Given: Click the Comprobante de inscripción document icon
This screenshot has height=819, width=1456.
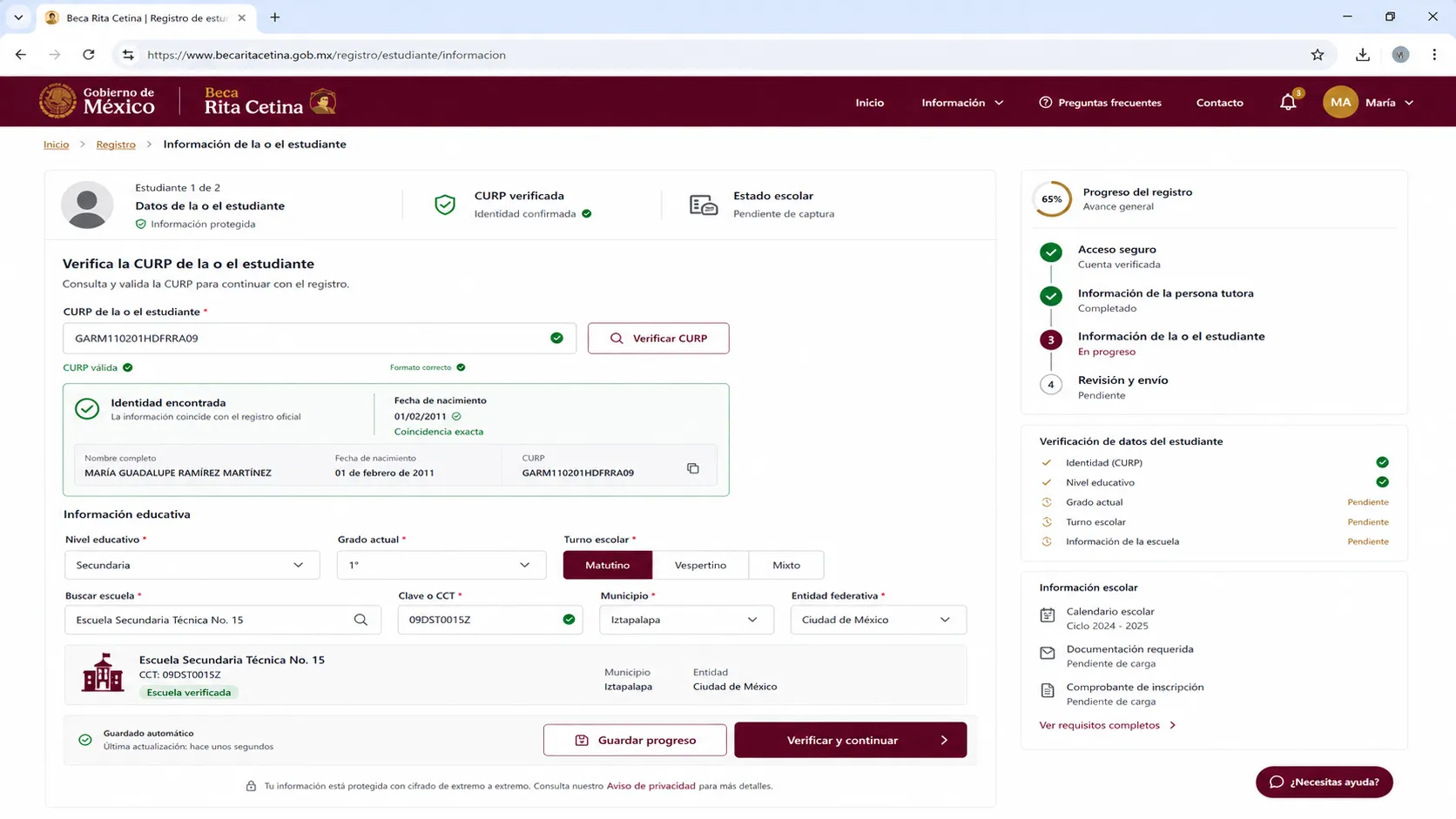Looking at the screenshot, I should click(x=1048, y=691).
